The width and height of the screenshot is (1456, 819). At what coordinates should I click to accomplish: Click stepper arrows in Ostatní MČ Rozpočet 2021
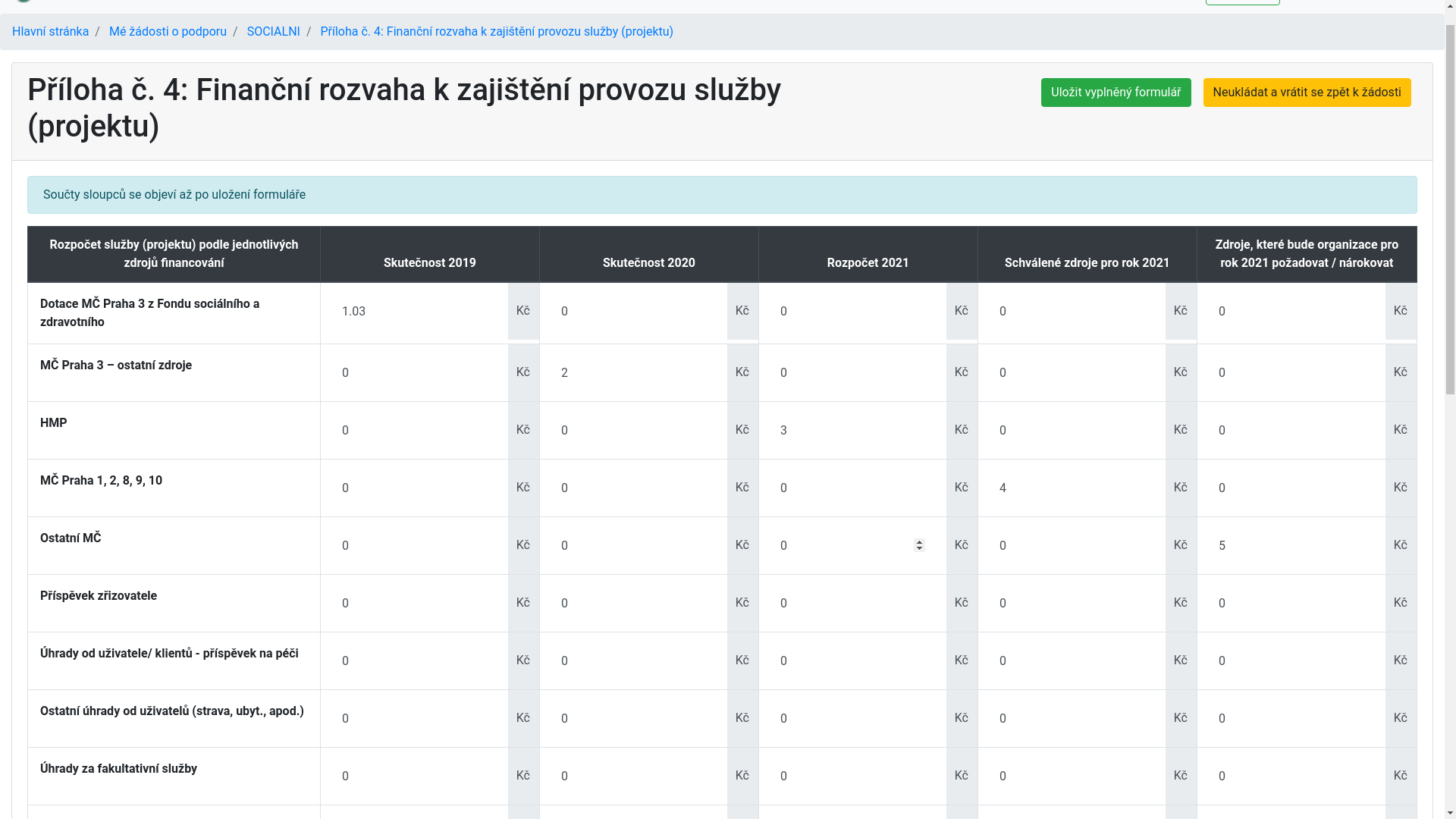919,545
